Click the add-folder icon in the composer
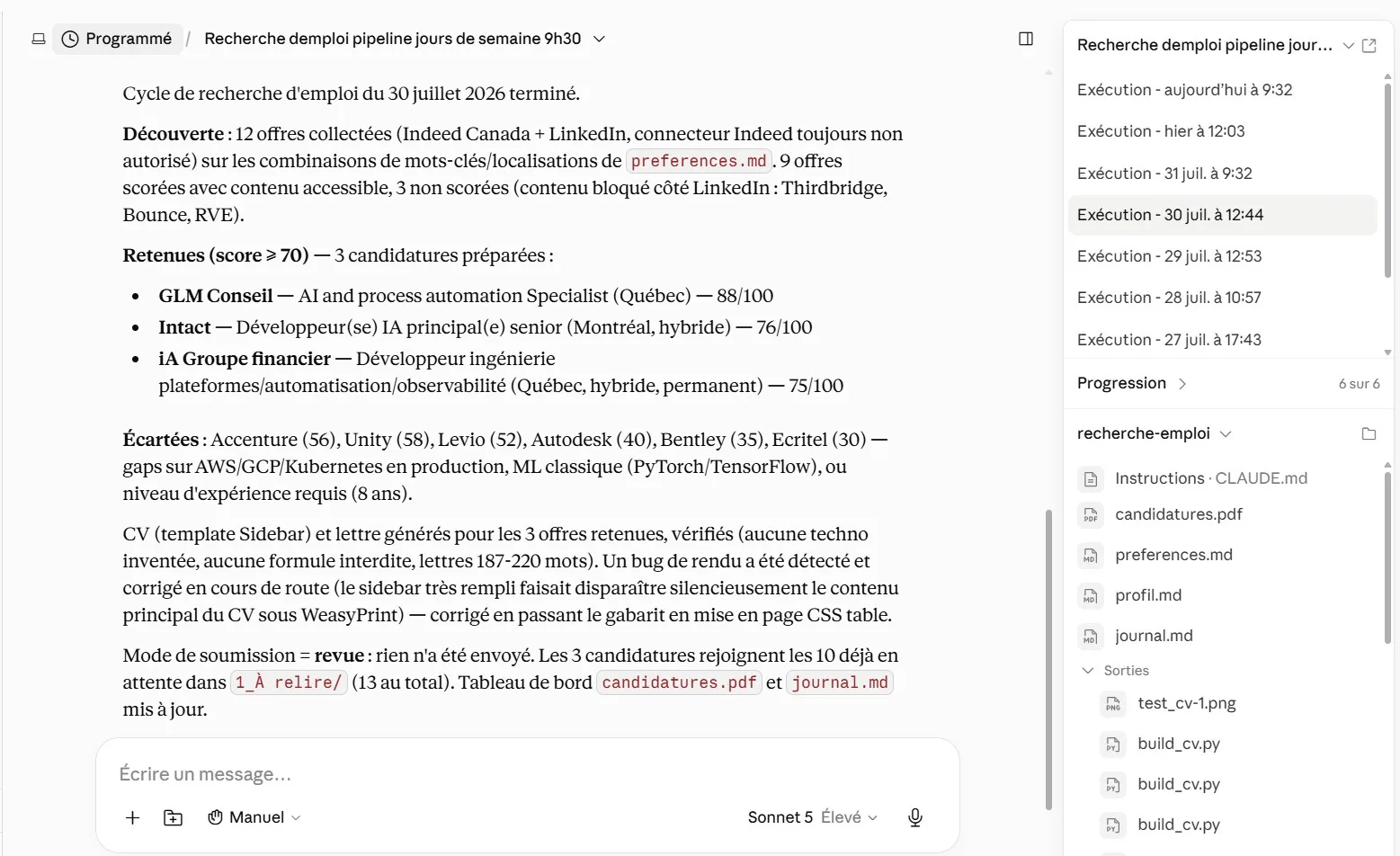This screenshot has width=1400, height=856. click(173, 817)
